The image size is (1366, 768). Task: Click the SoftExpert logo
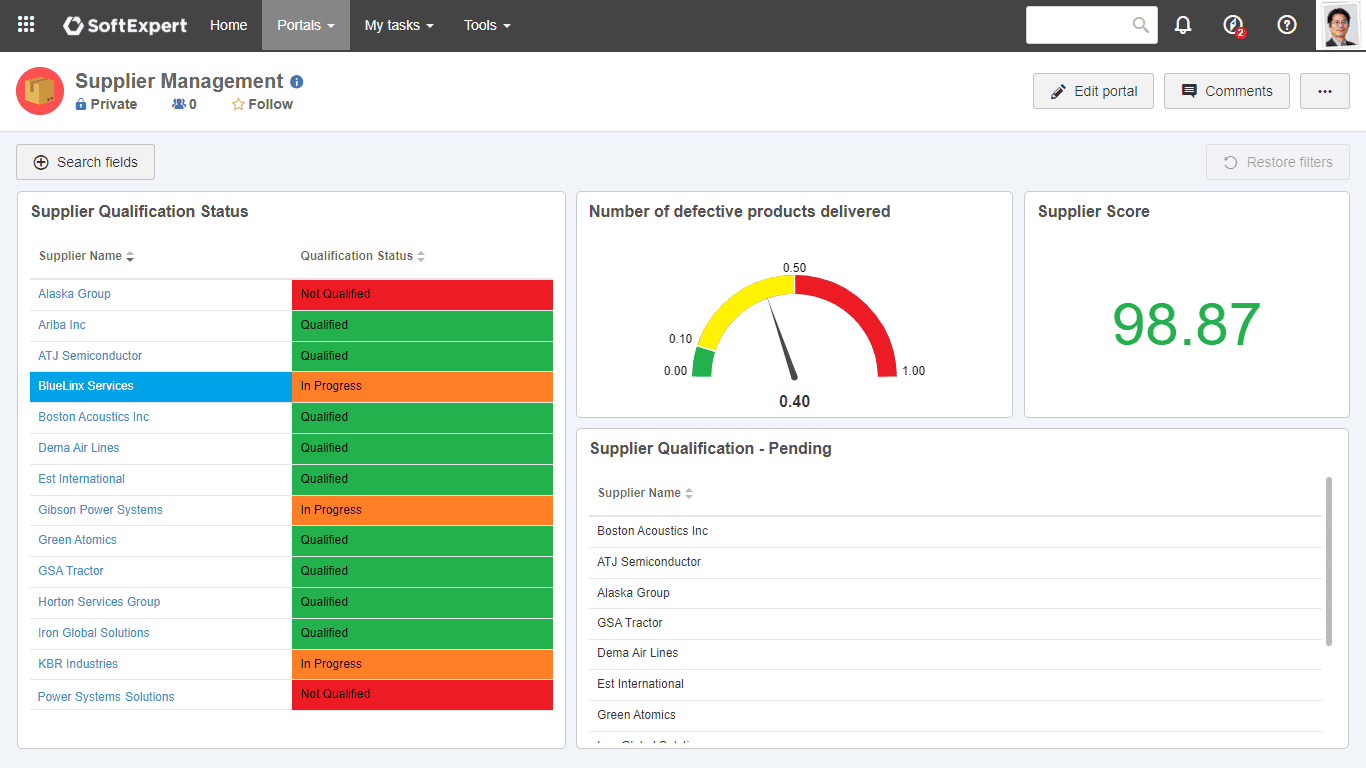coord(124,25)
